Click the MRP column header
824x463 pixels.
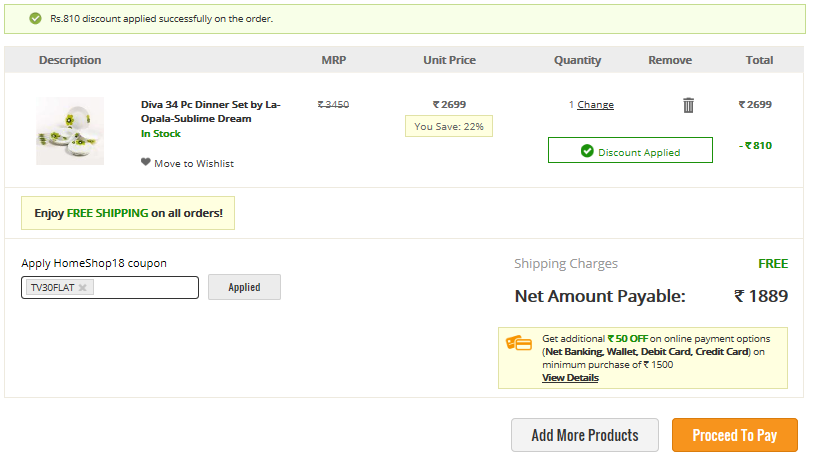coord(334,60)
